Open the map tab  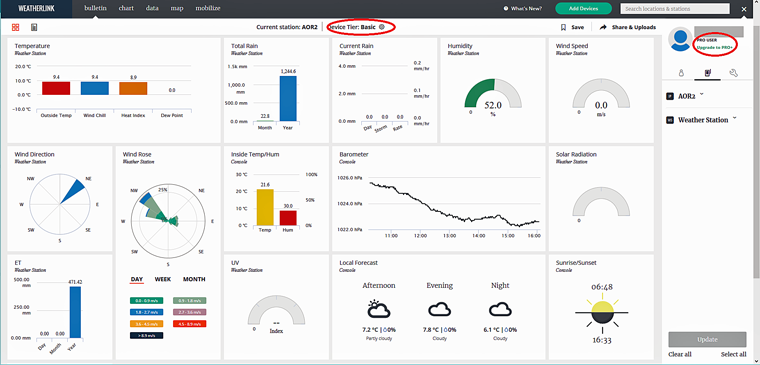pos(177,8)
